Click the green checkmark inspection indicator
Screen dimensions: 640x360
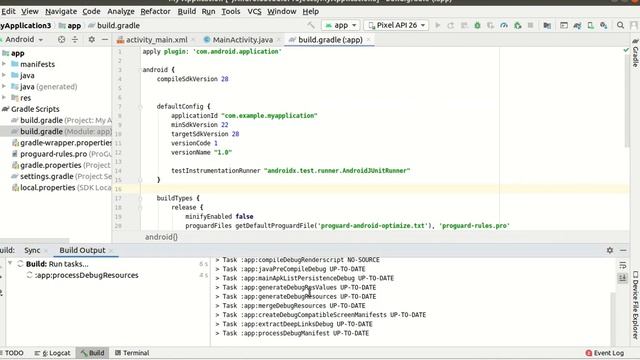[x=626, y=50]
